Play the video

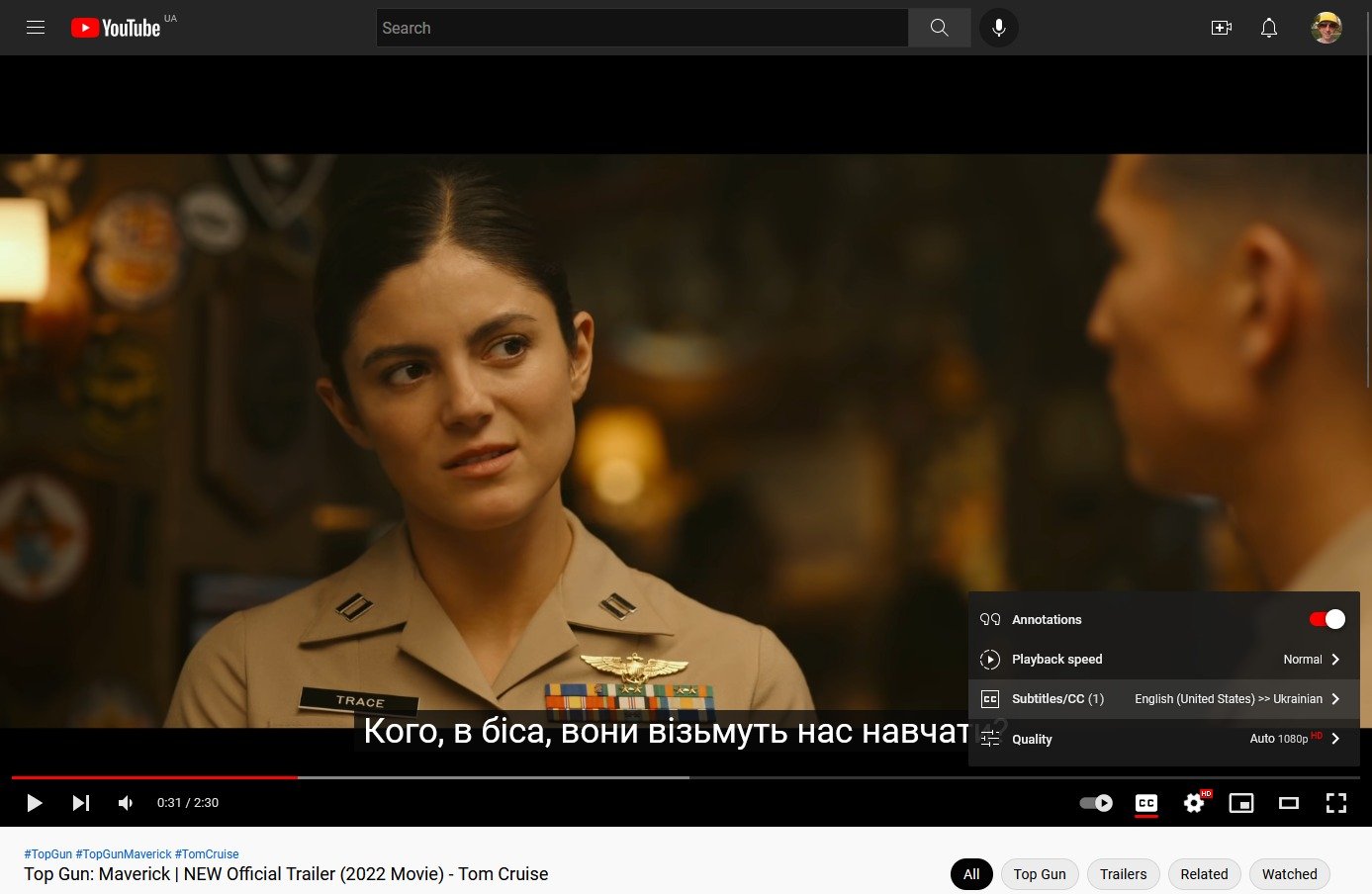tap(35, 803)
